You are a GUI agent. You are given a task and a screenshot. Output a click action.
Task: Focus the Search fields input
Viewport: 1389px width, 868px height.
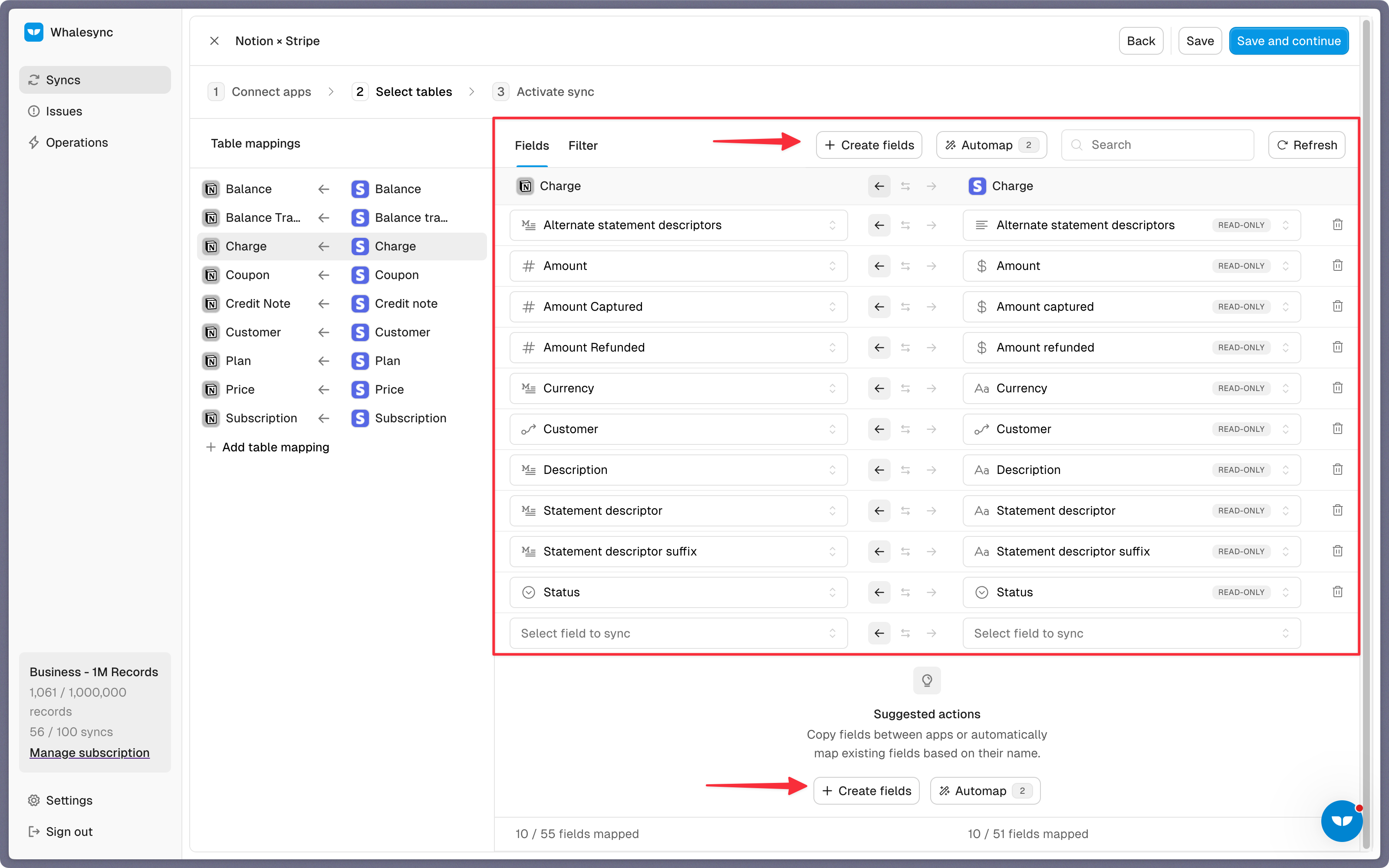(x=1157, y=145)
